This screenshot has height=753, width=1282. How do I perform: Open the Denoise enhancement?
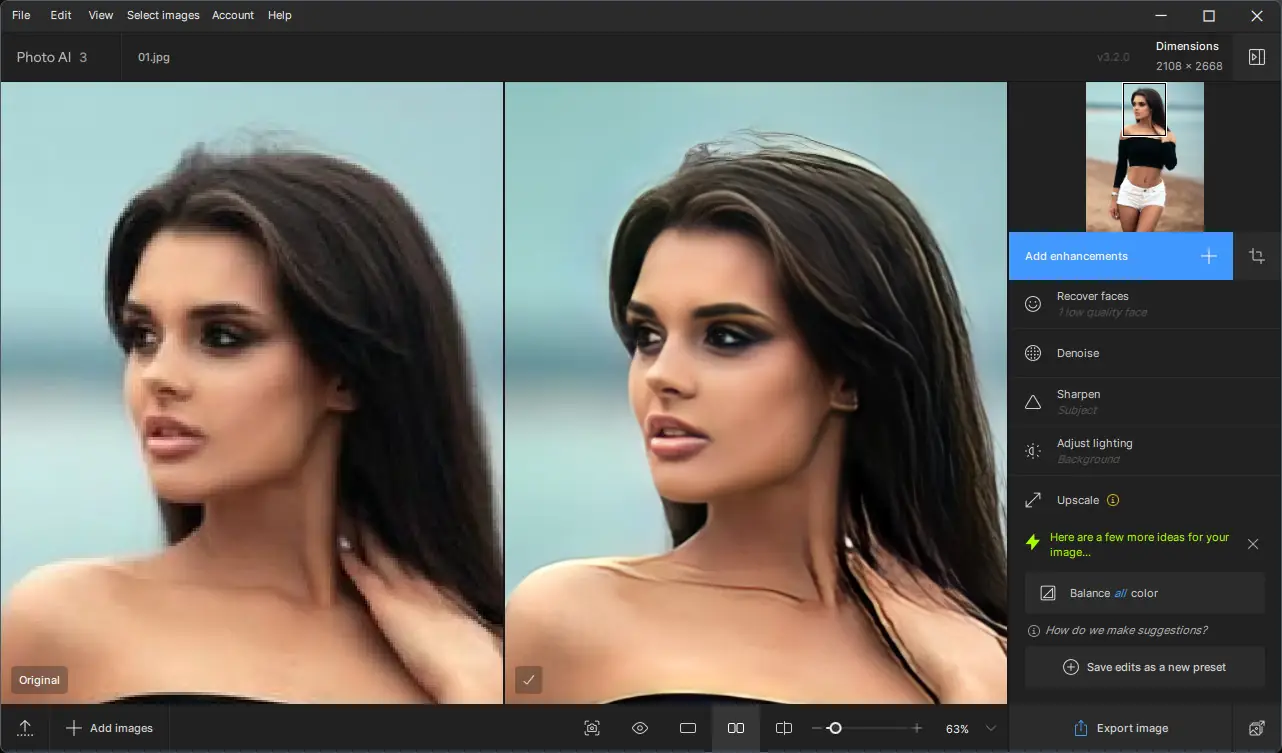pos(1079,353)
